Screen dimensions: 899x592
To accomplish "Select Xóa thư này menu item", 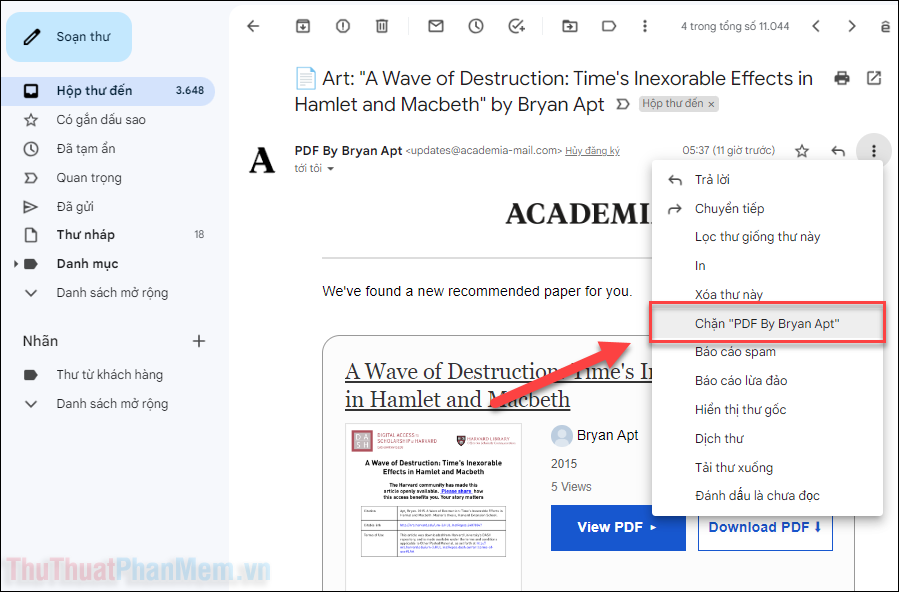I will point(767,294).
